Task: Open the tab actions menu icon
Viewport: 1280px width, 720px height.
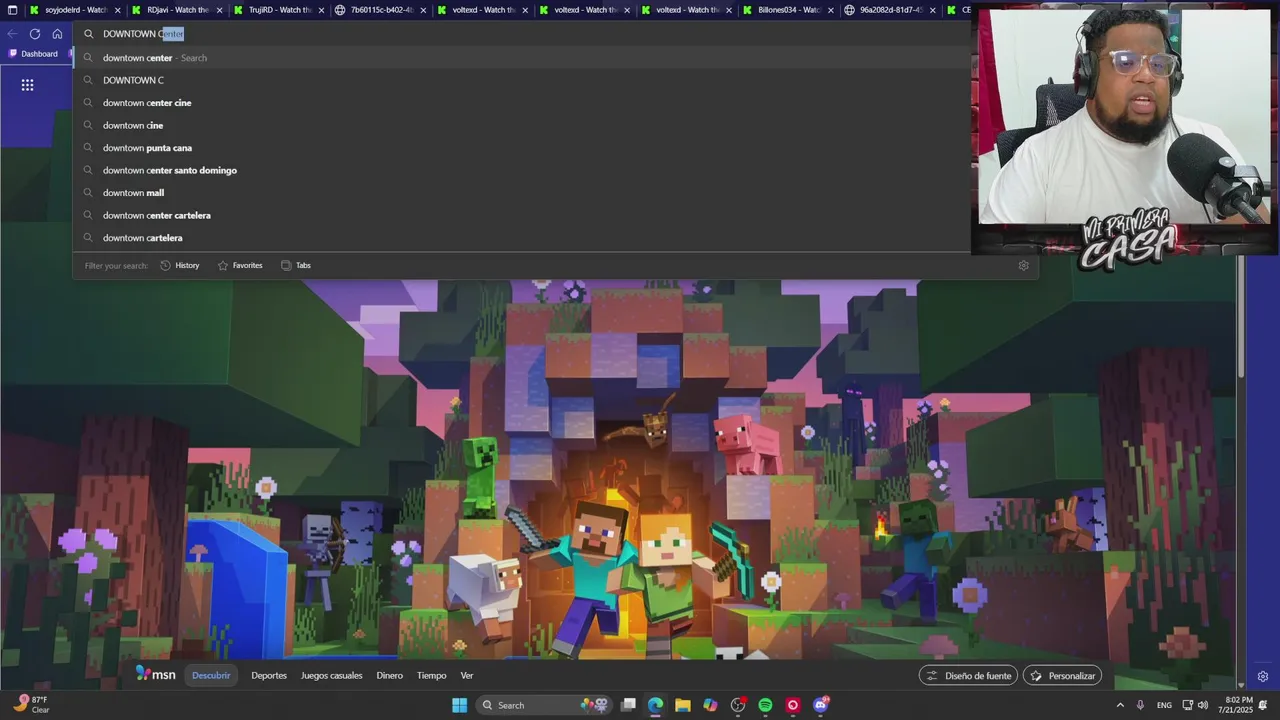Action: coord(12,10)
